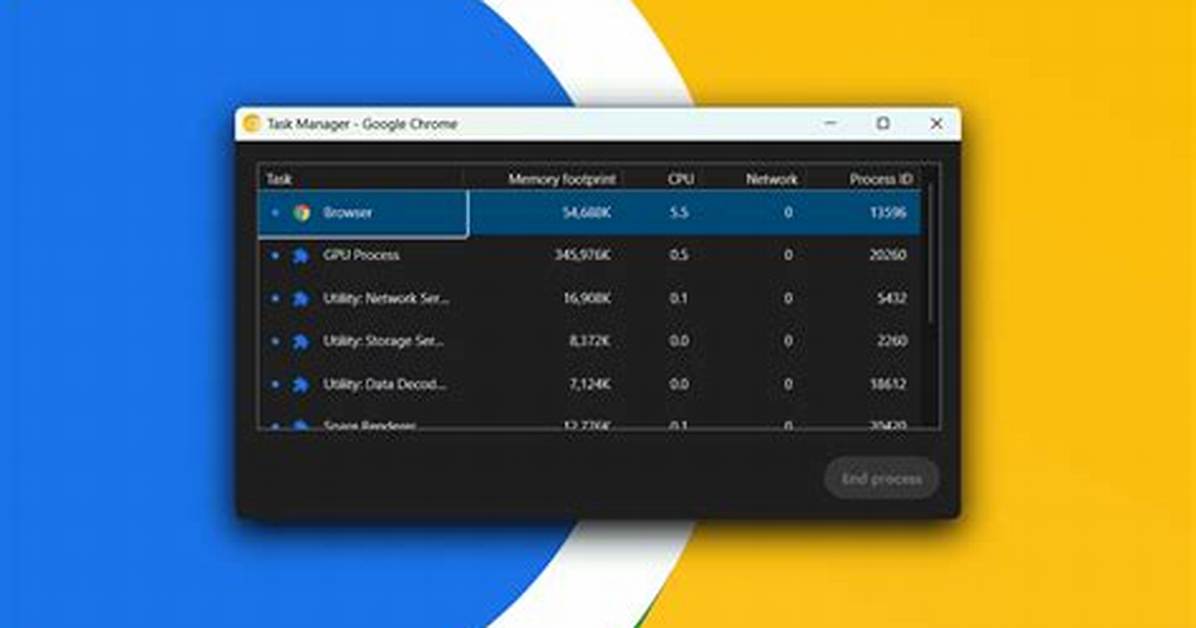Sort by the Memory footprint column header
Image resolution: width=1196 pixels, height=628 pixels.
click(562, 179)
